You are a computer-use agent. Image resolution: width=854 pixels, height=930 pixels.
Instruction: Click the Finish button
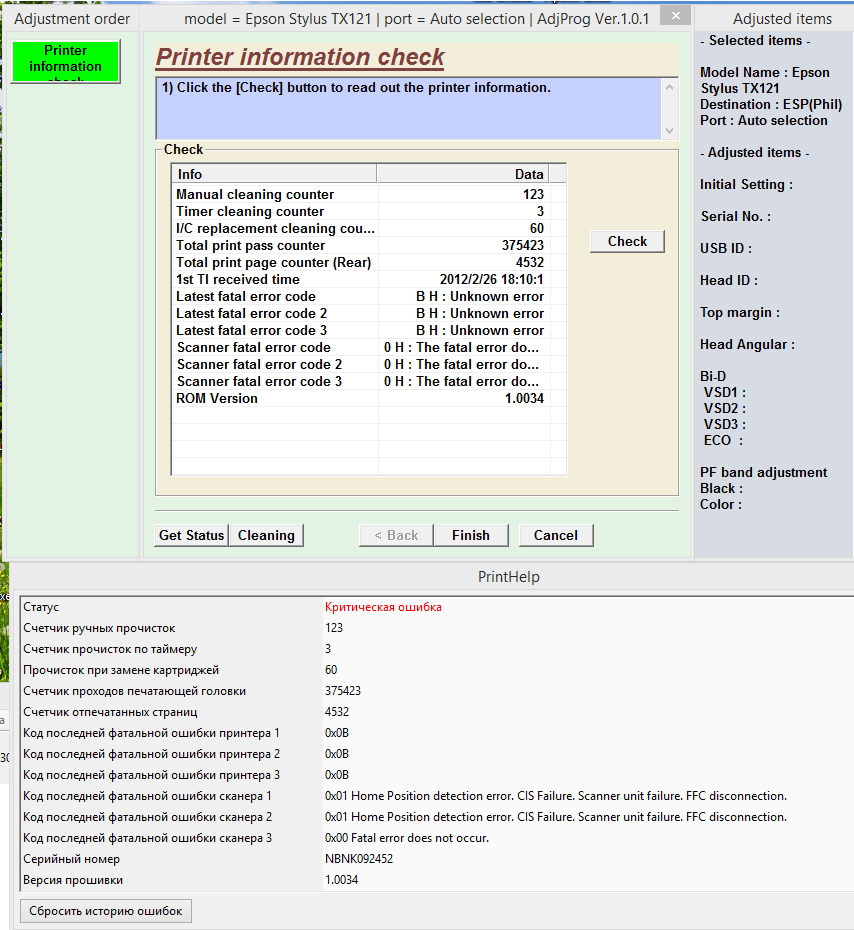click(x=471, y=535)
